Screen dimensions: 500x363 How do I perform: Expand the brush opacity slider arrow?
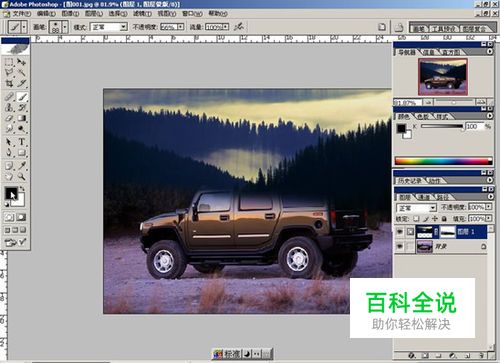click(181, 27)
